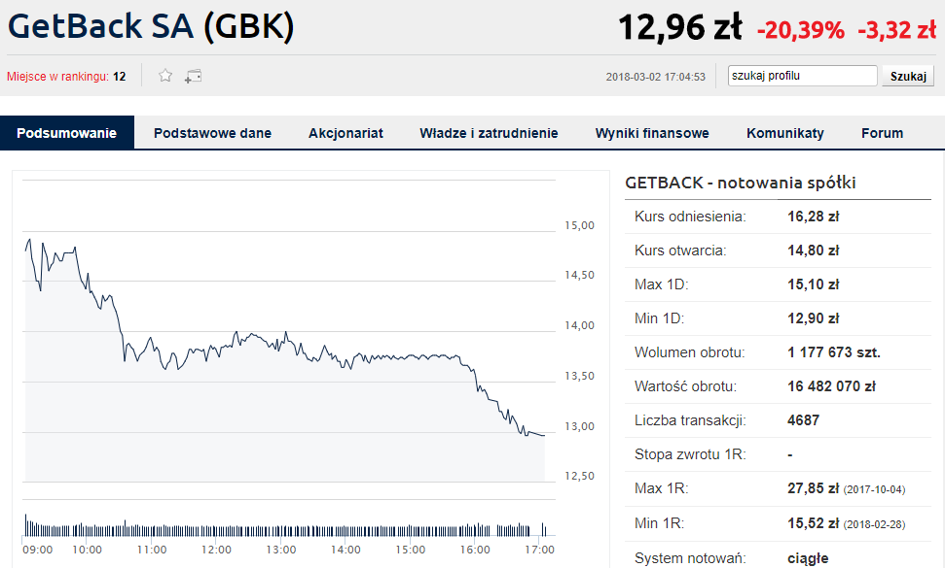The width and height of the screenshot is (945, 568).
Task: Click the 2018-03-02 17:04:53 timestamp
Action: [656, 77]
